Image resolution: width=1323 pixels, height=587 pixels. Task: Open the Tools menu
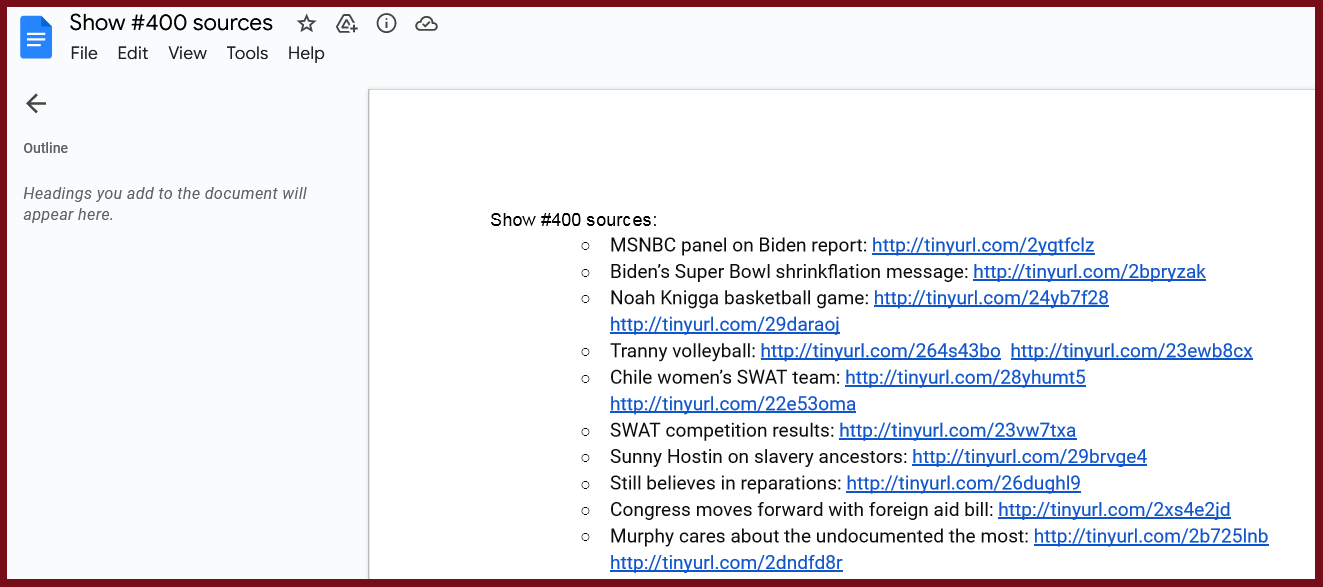coord(247,53)
